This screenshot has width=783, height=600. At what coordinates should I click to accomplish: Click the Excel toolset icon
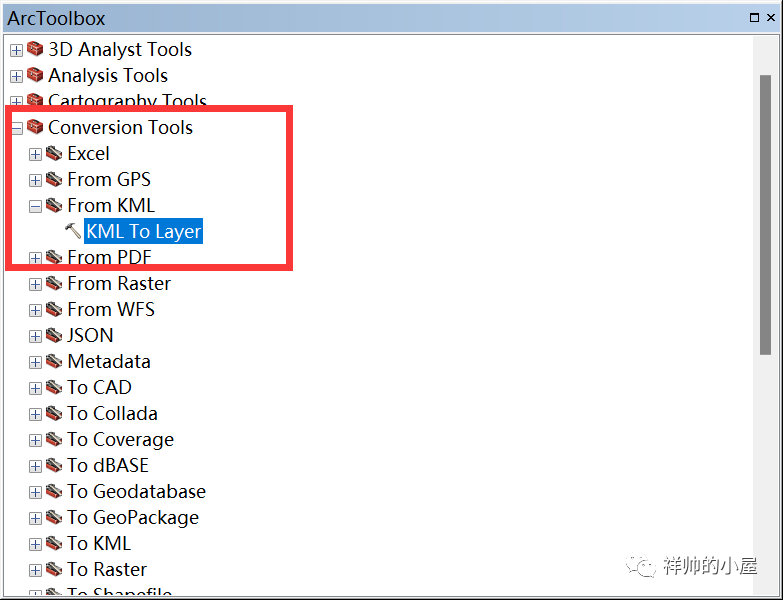[54, 153]
